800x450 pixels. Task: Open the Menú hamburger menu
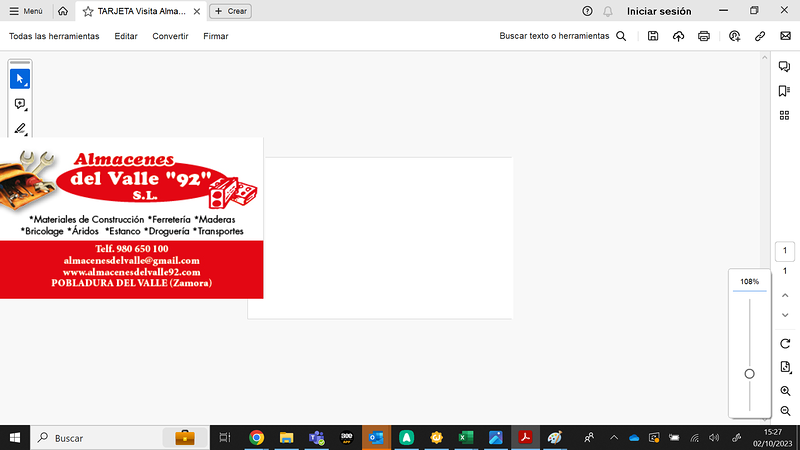(x=26, y=11)
